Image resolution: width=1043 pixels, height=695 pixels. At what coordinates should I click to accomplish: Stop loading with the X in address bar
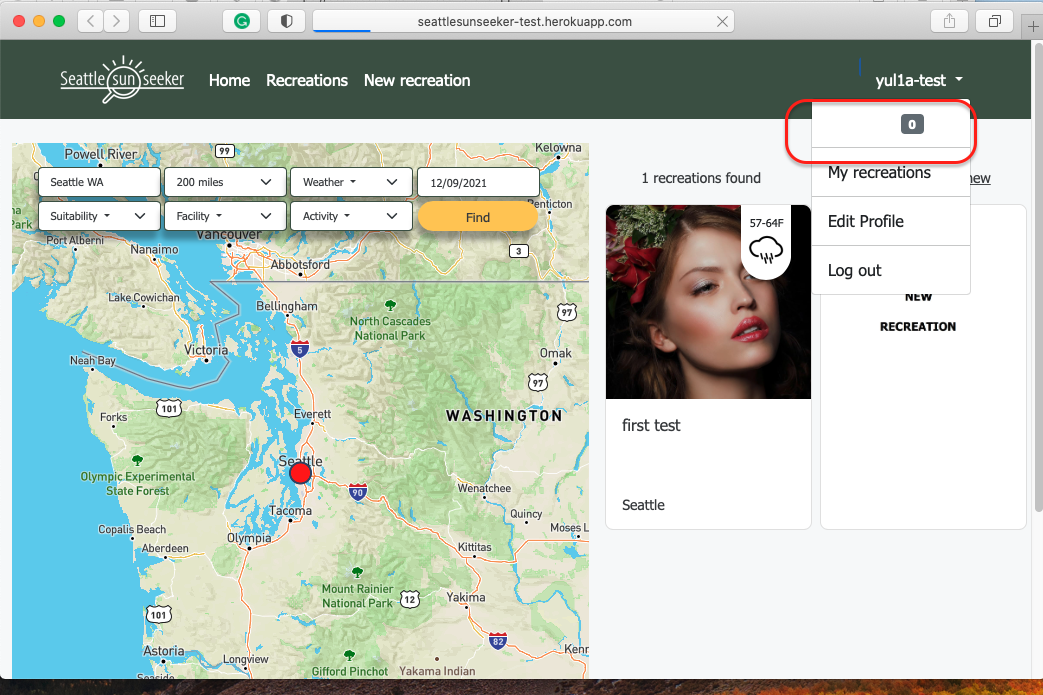tap(722, 21)
